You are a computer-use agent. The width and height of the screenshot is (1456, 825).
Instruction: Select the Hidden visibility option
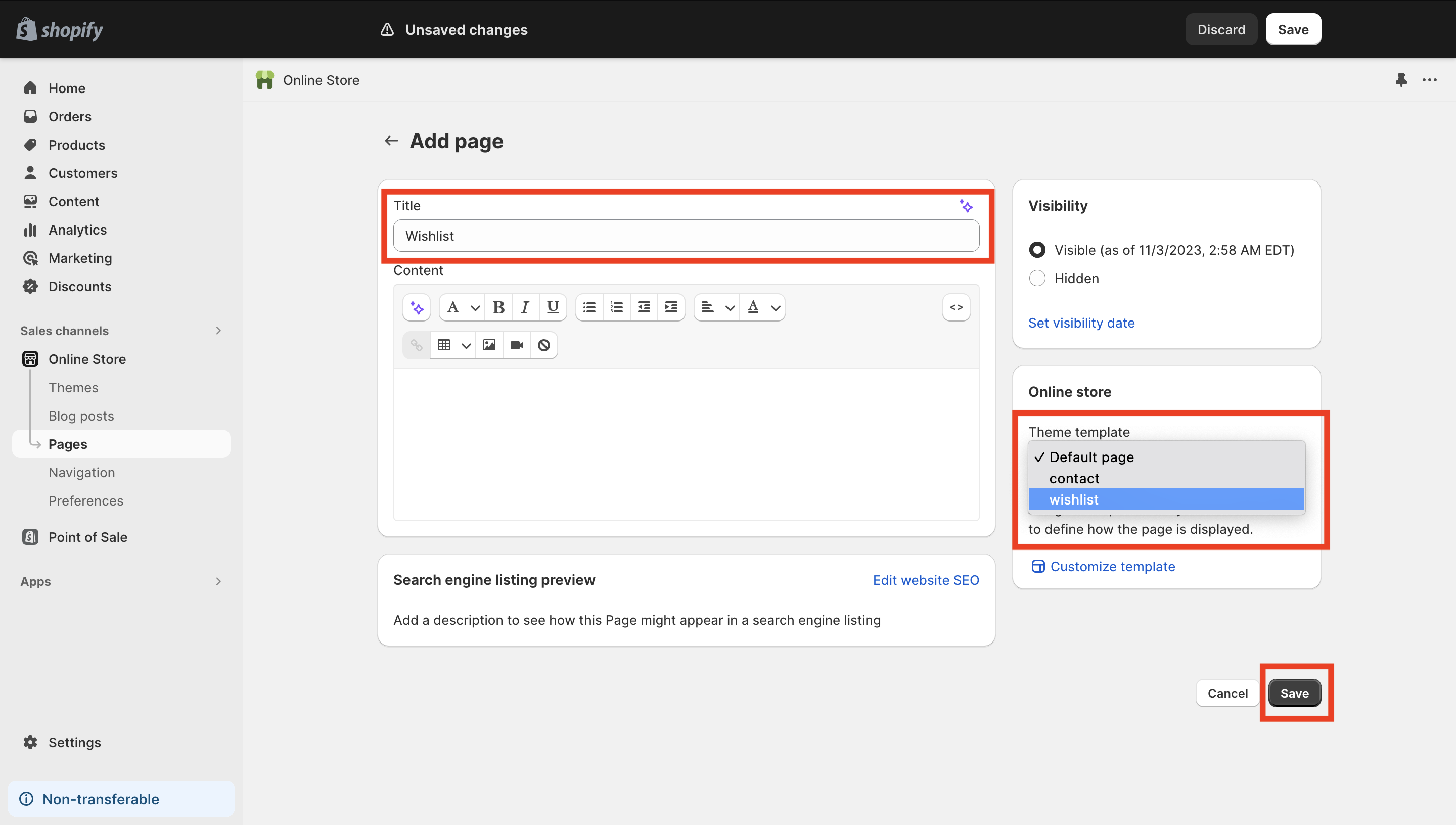(1037, 278)
